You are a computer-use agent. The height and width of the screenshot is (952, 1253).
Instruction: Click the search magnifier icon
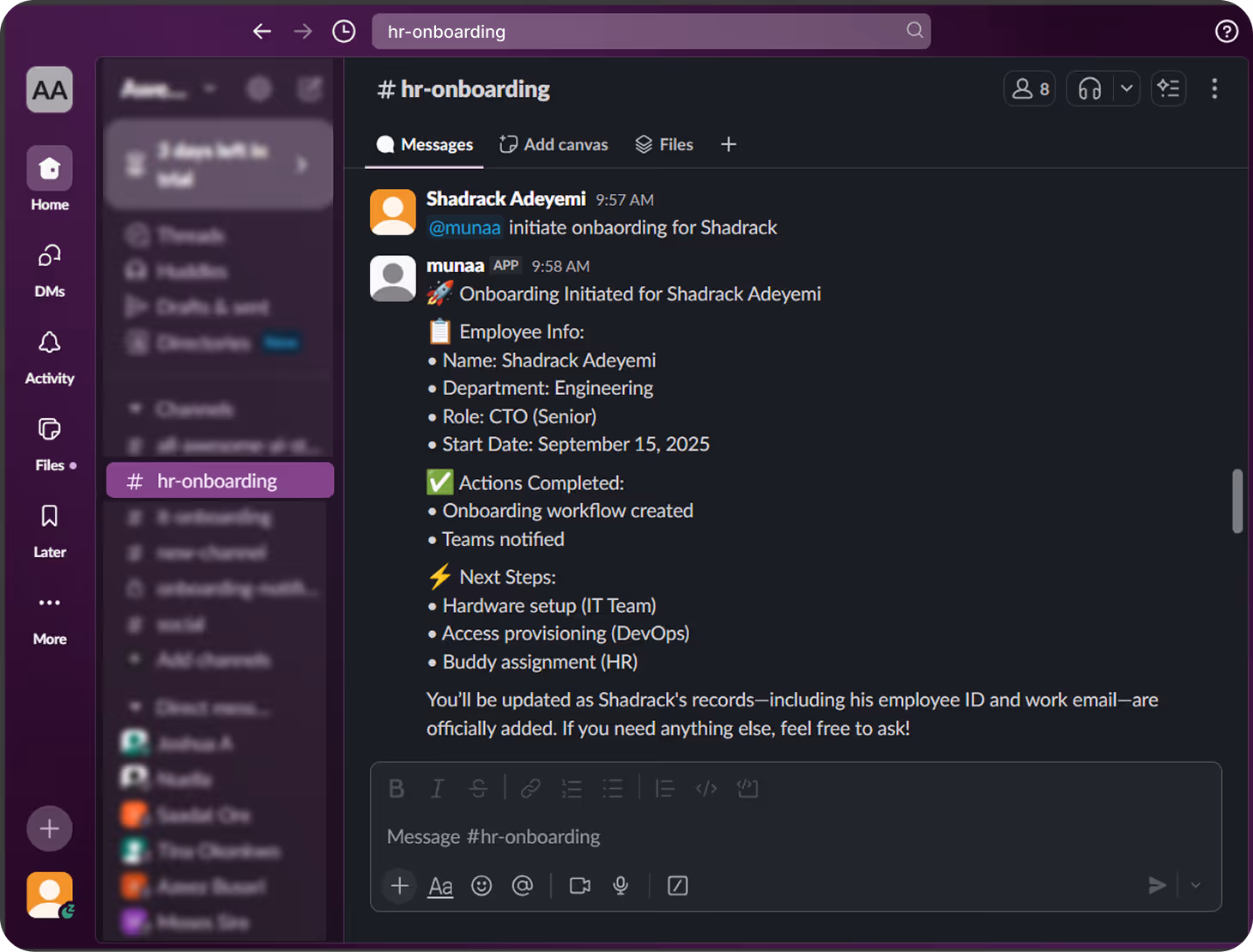coord(915,31)
